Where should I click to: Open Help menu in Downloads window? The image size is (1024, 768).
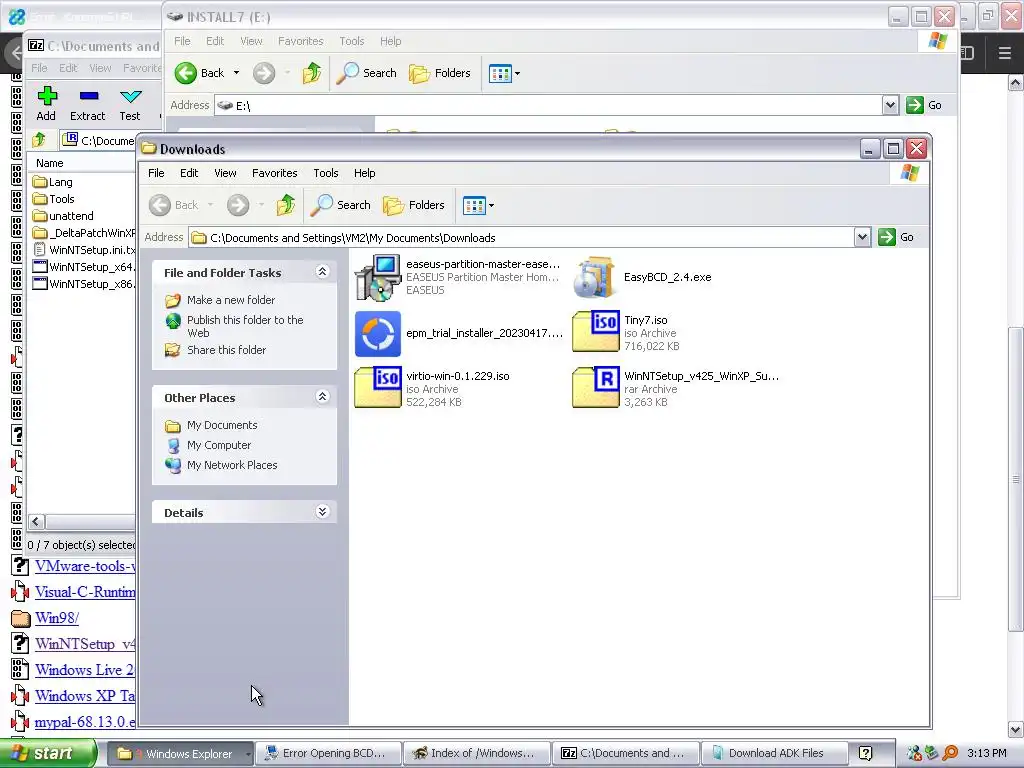[364, 173]
